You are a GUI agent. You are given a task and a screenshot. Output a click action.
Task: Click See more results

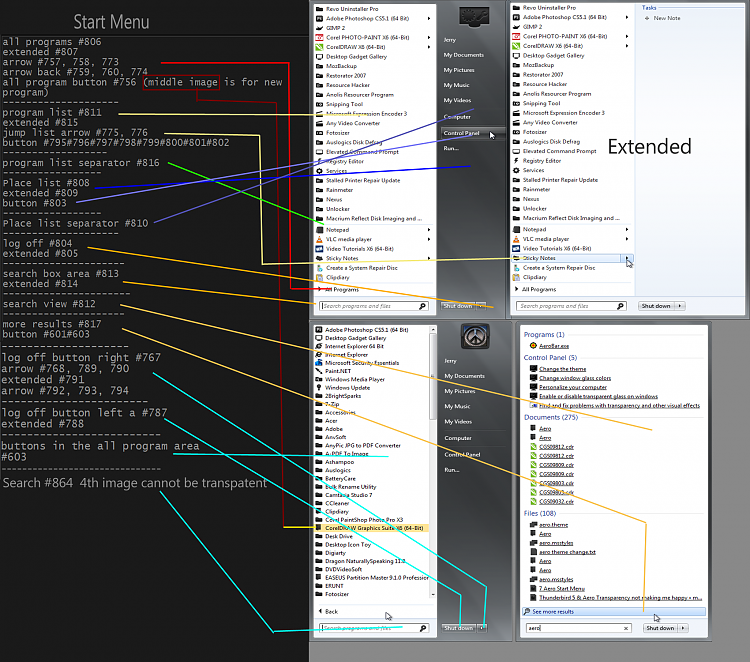click(x=613, y=611)
